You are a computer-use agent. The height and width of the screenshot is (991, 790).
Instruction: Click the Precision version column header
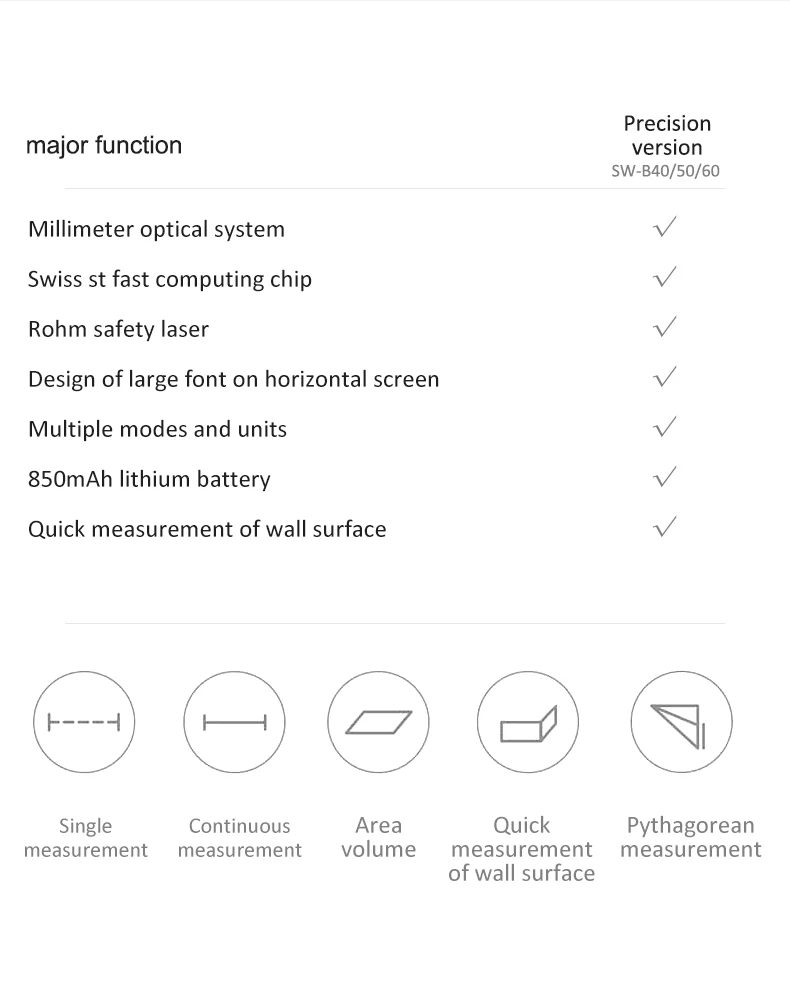coord(667,135)
